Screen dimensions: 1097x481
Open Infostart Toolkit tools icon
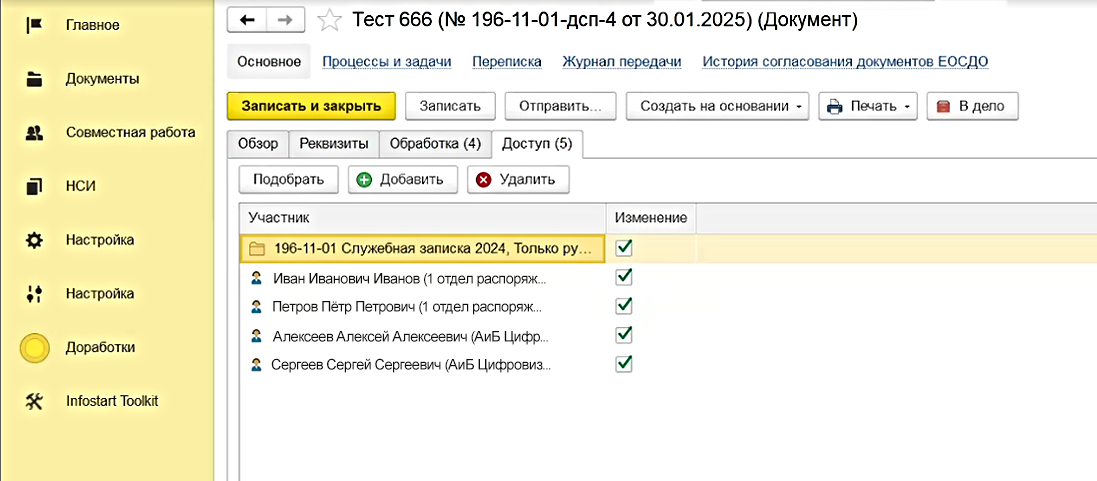35,401
